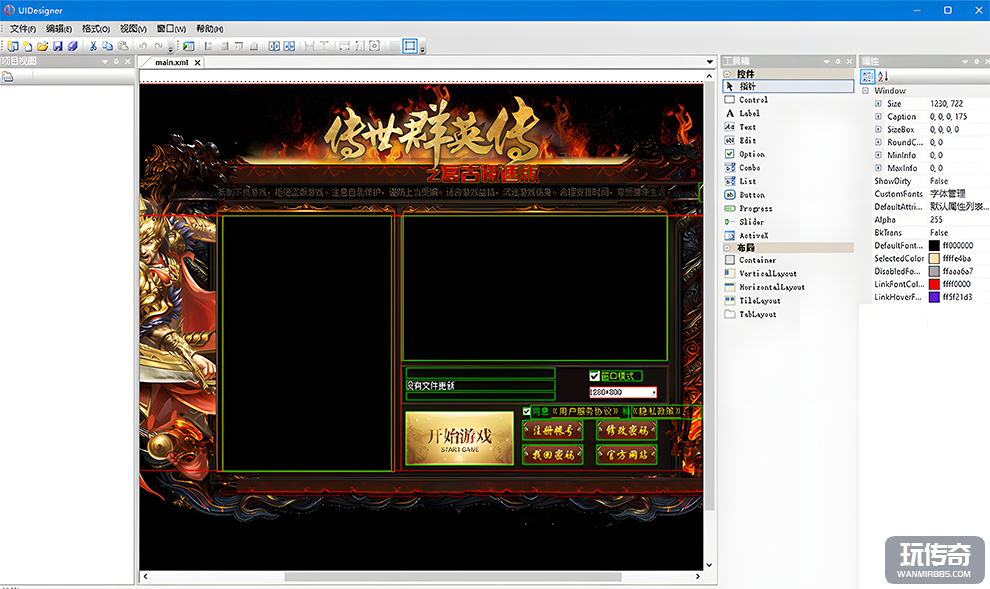Click the A-Z alphabetical sort icon in properties
This screenshot has width=990, height=589.
(x=883, y=76)
